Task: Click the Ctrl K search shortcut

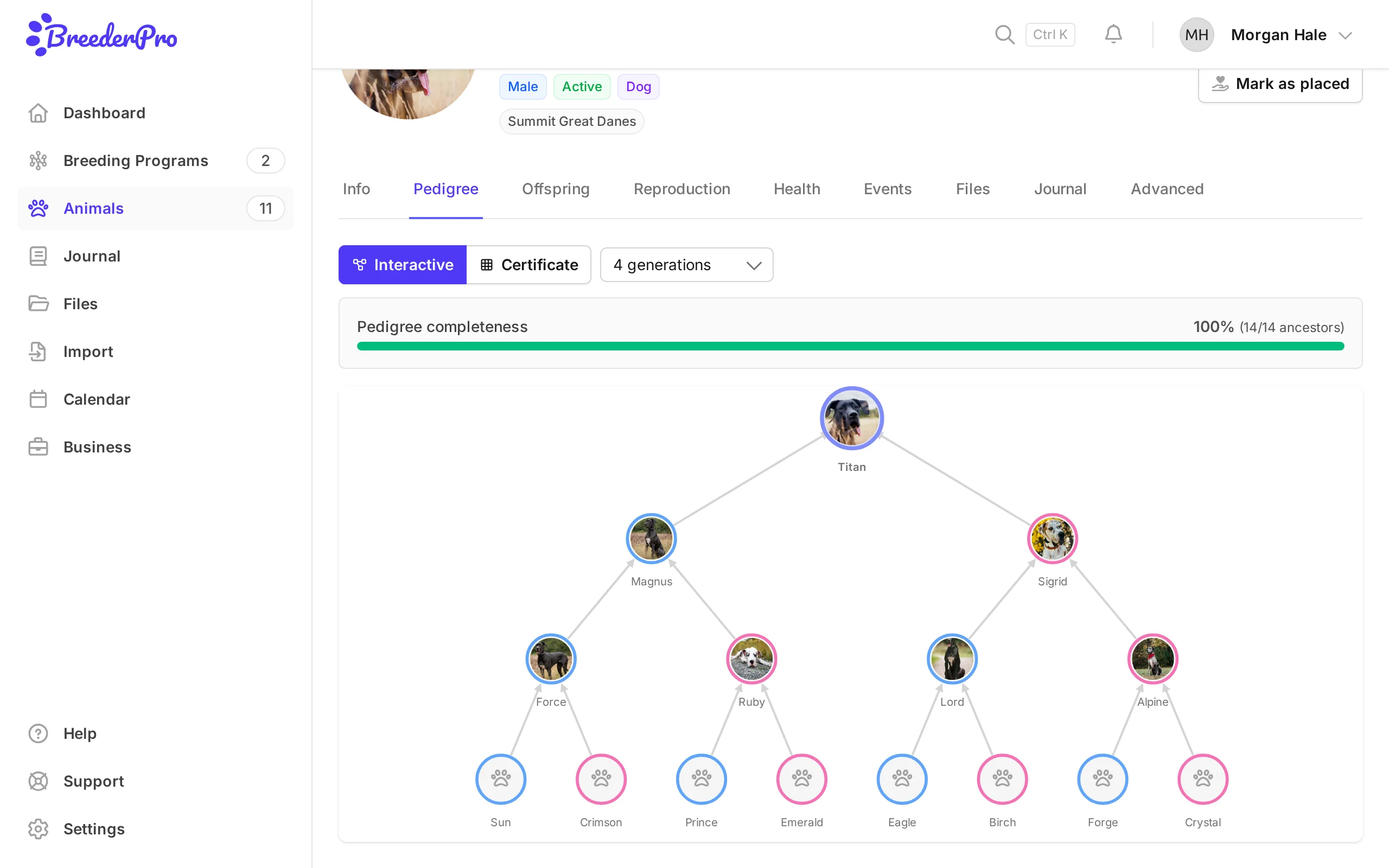Action: 1050,34
